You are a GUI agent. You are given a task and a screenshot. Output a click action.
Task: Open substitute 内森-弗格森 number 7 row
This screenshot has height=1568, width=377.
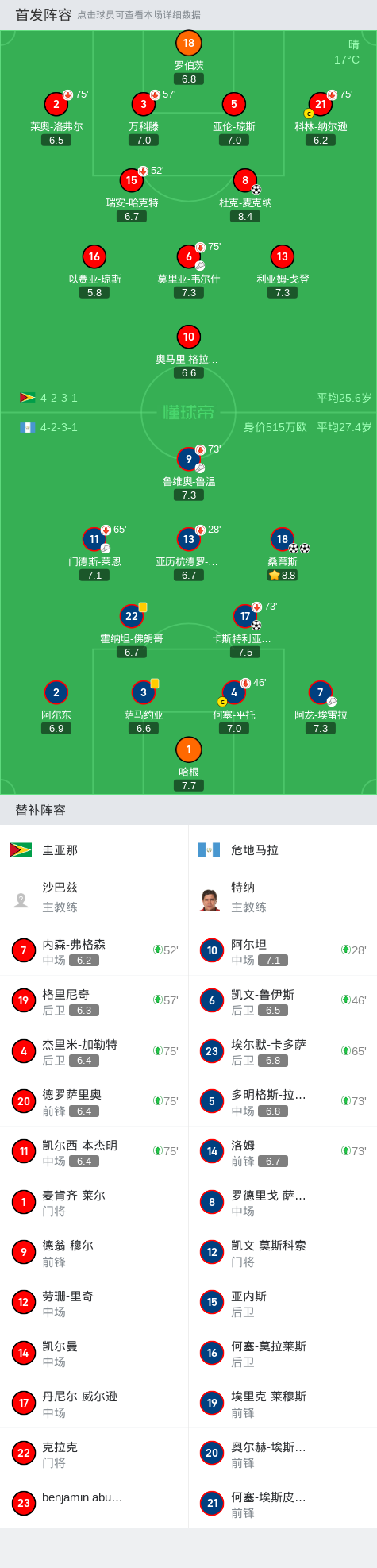[x=94, y=950]
